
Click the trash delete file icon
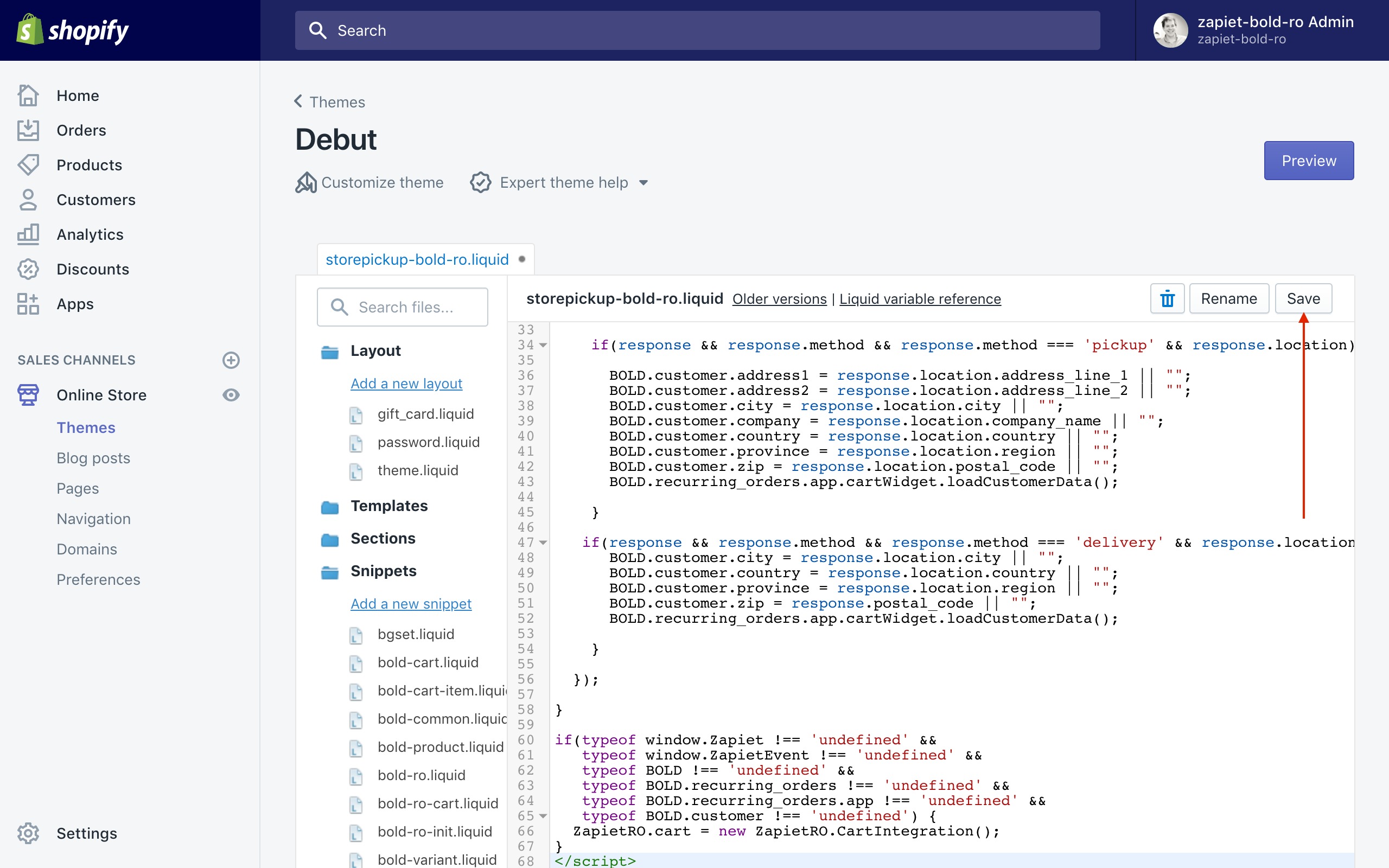coord(1167,298)
